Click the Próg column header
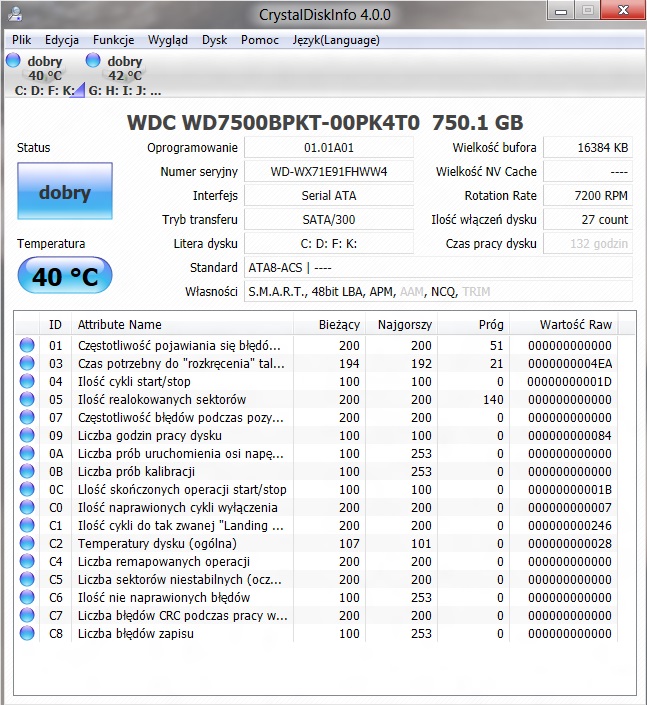The height and width of the screenshot is (705, 647). 473,324
